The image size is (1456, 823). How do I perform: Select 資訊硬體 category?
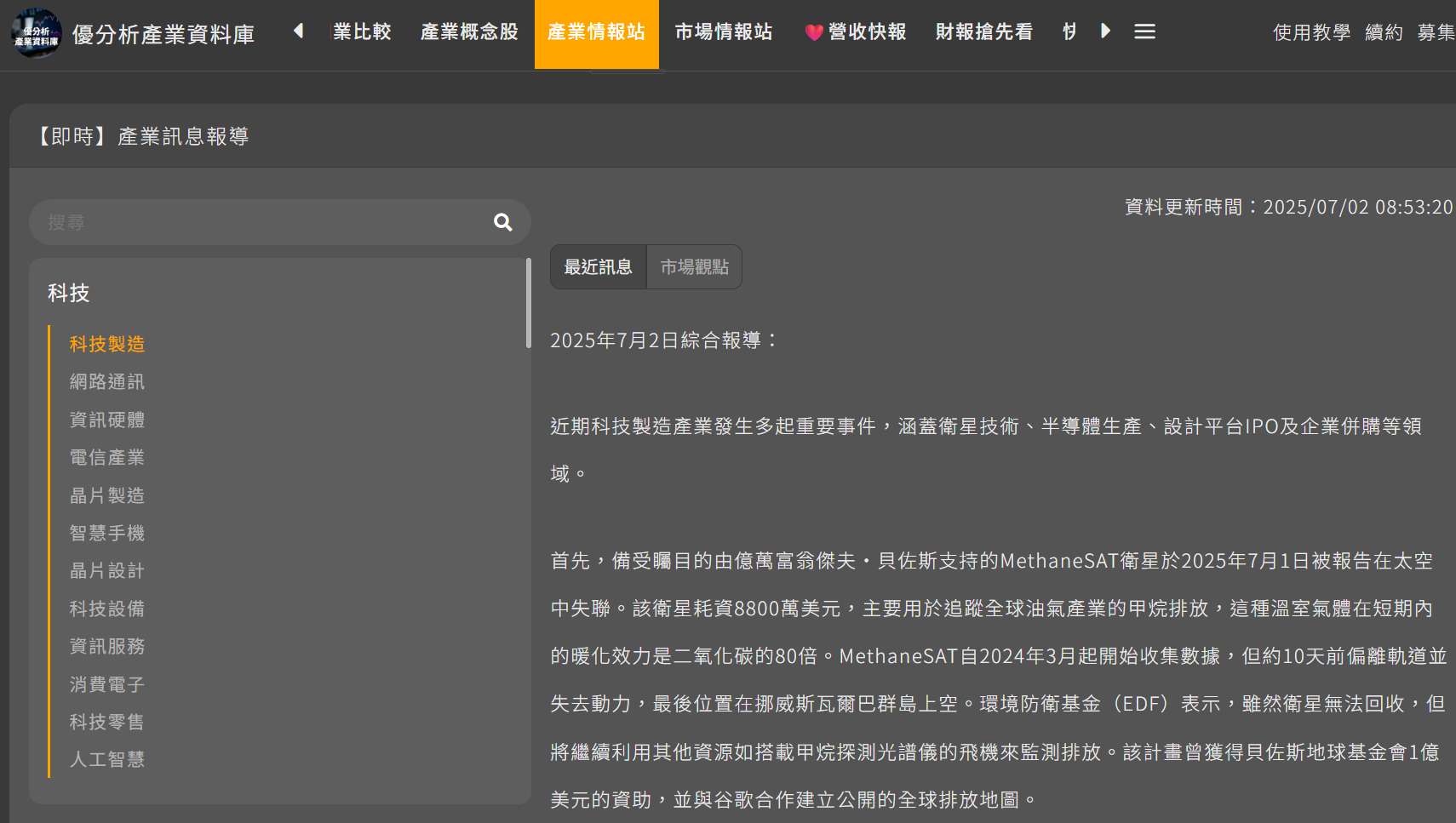tap(107, 420)
